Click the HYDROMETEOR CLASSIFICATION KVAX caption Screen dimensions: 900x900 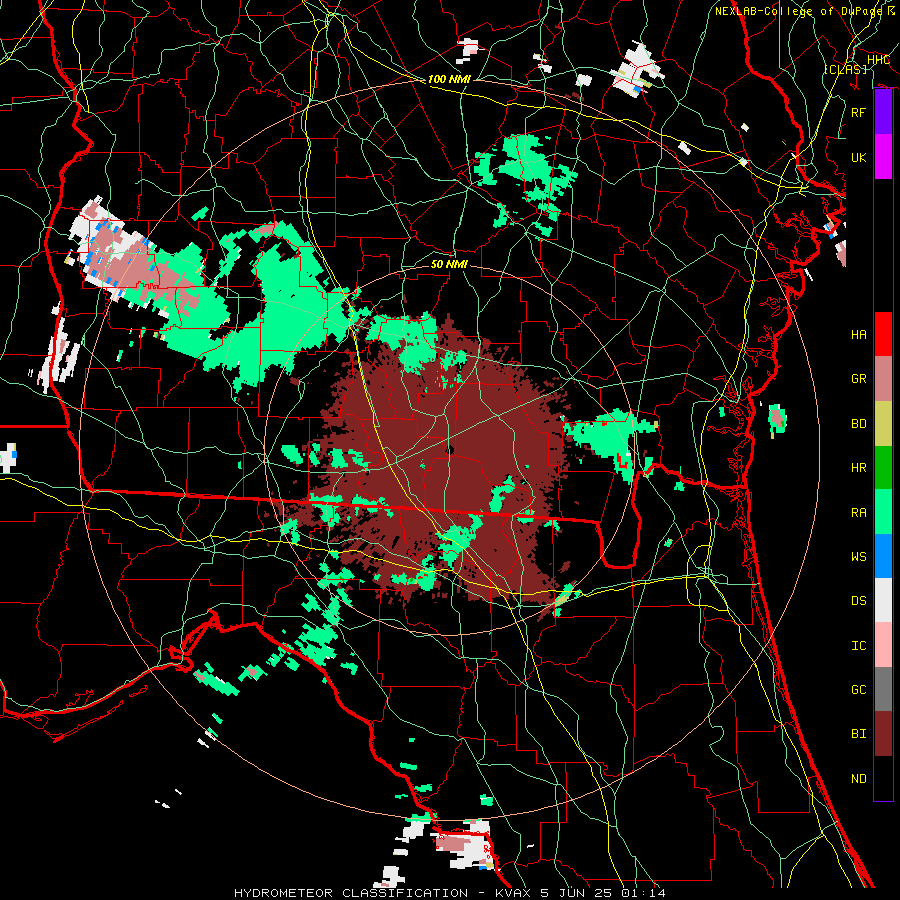pos(450,893)
